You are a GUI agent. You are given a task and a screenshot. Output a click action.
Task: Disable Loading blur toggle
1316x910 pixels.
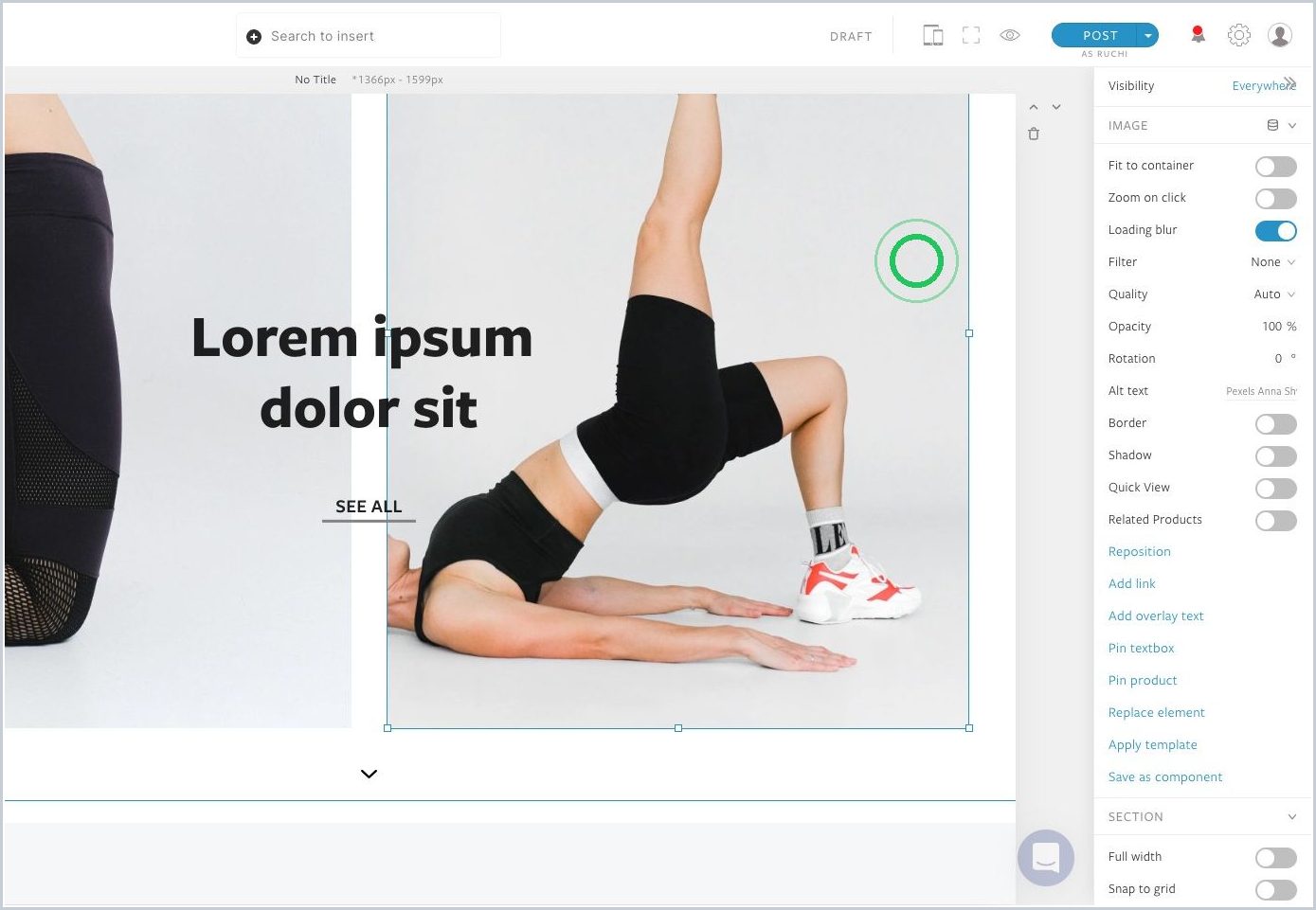coord(1276,231)
